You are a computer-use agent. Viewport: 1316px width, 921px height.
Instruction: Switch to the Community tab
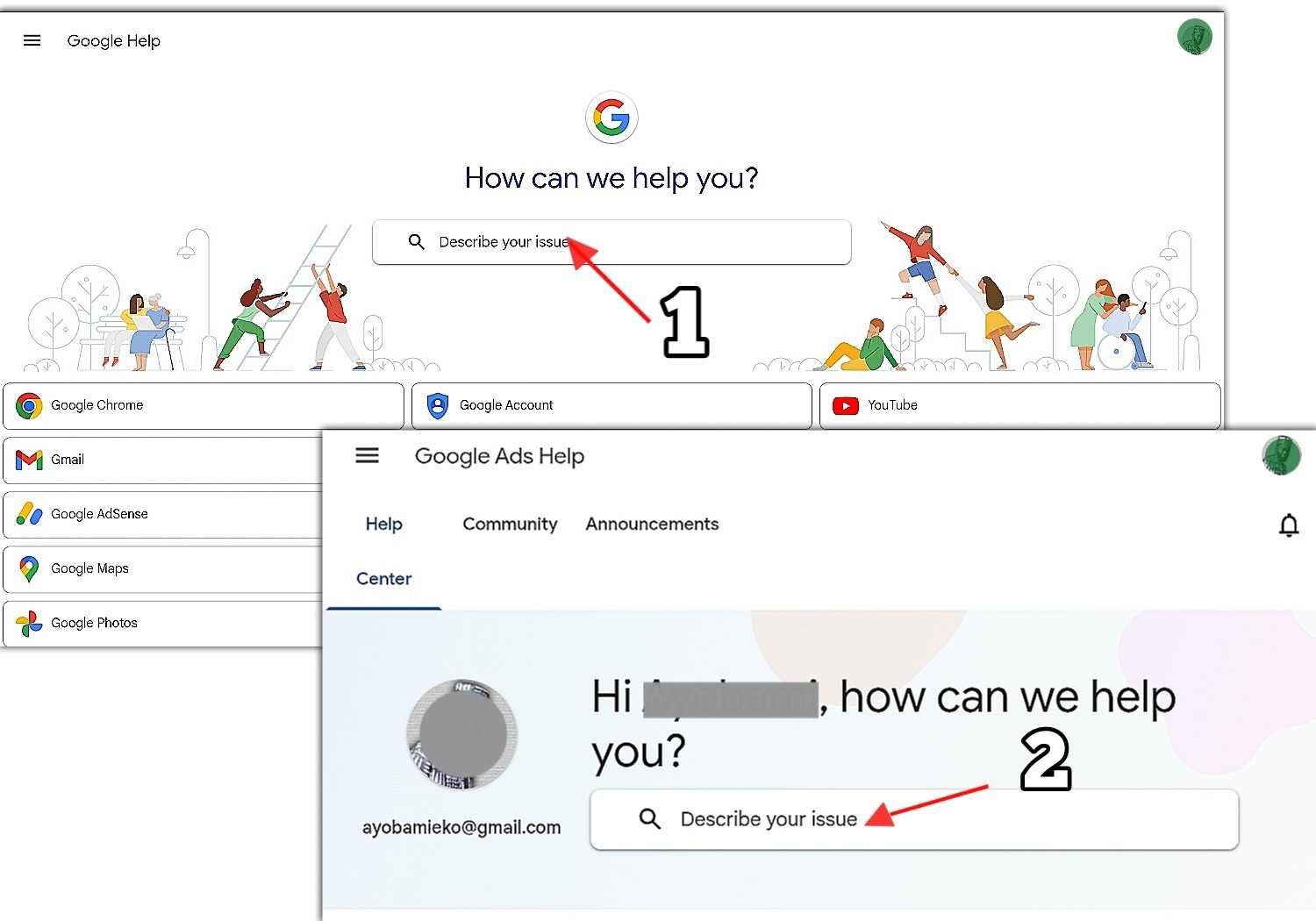click(510, 525)
